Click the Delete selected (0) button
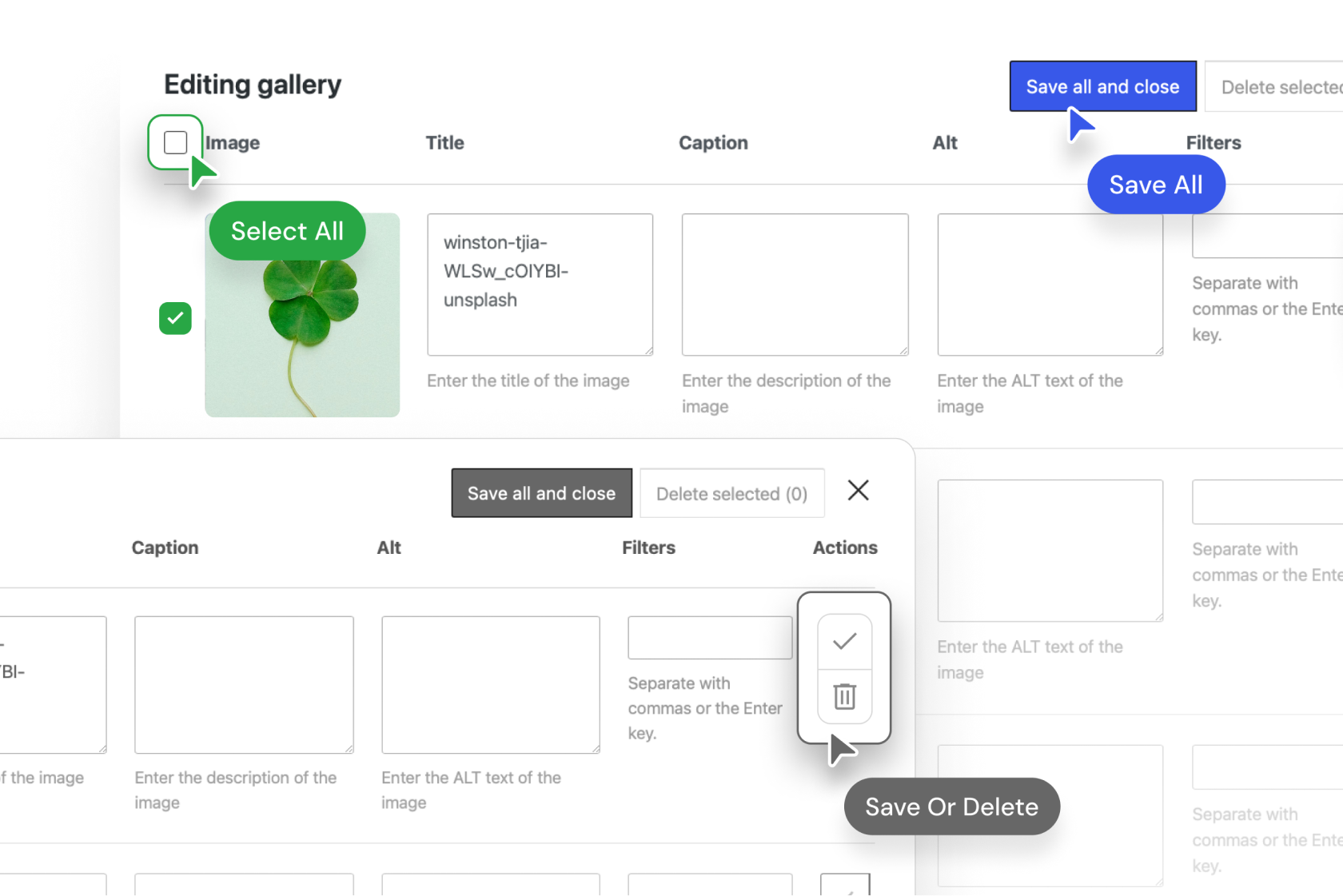Image resolution: width=1343 pixels, height=896 pixels. point(731,494)
